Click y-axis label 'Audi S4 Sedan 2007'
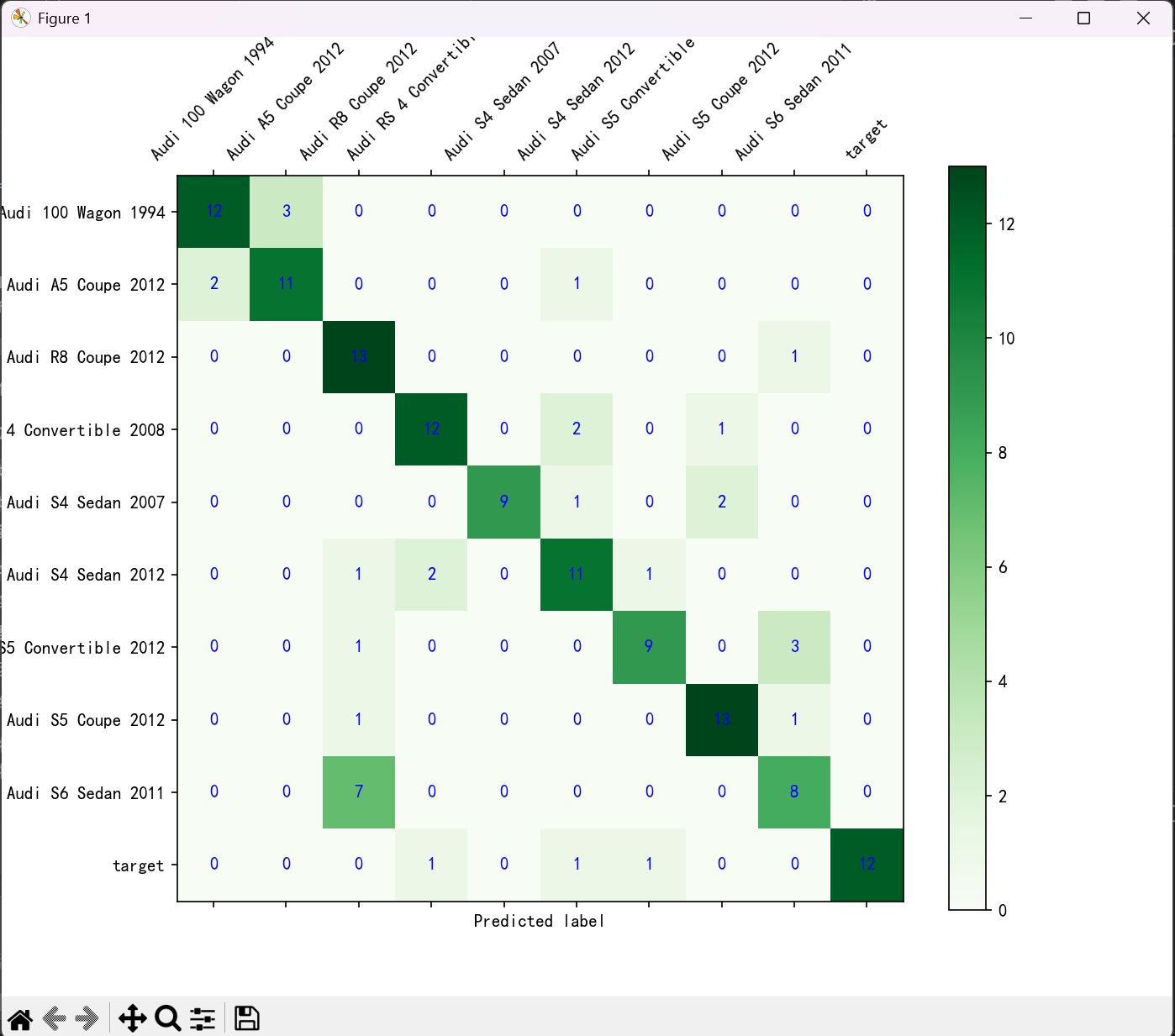 point(86,502)
